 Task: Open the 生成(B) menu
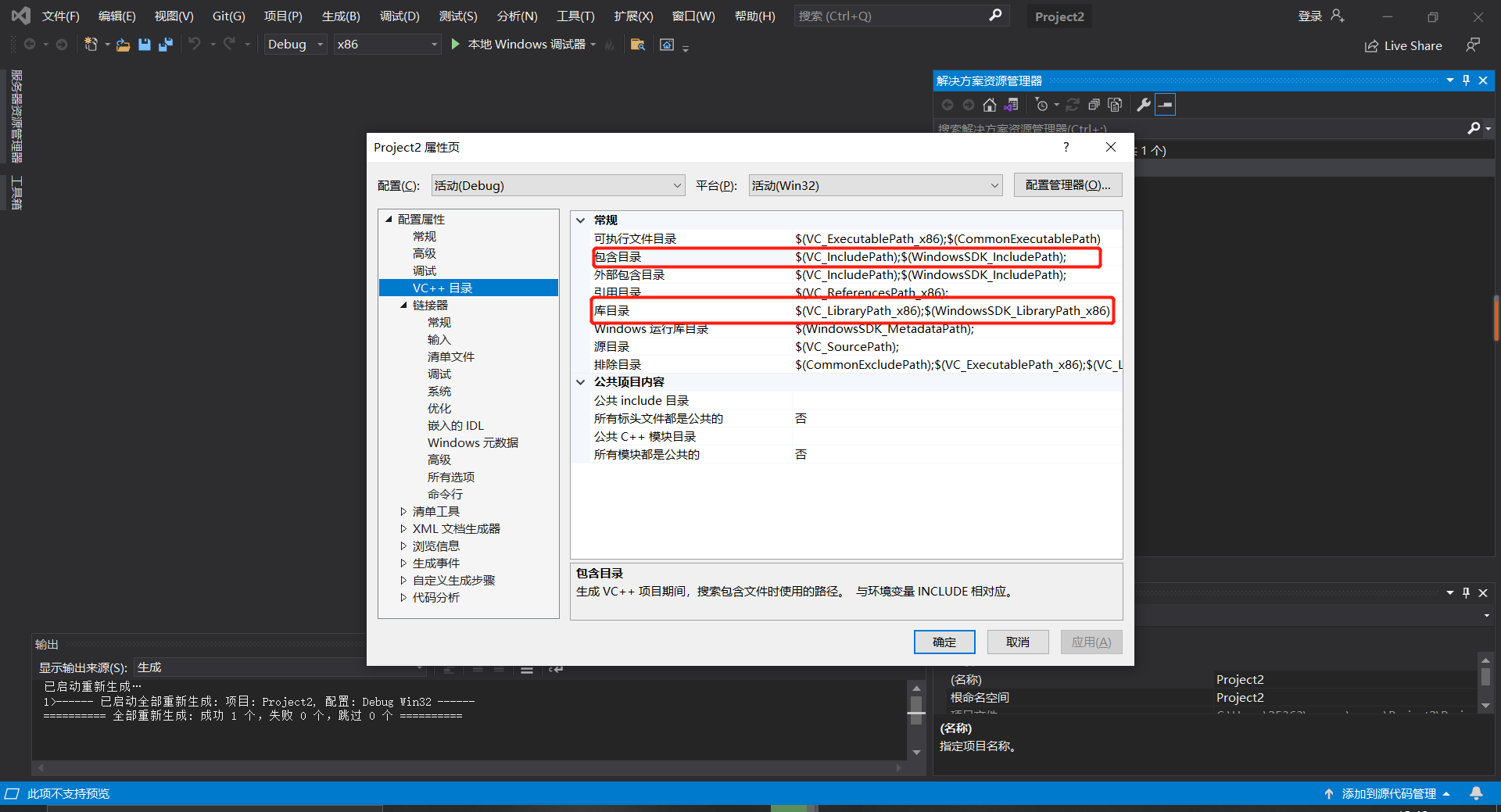click(341, 16)
